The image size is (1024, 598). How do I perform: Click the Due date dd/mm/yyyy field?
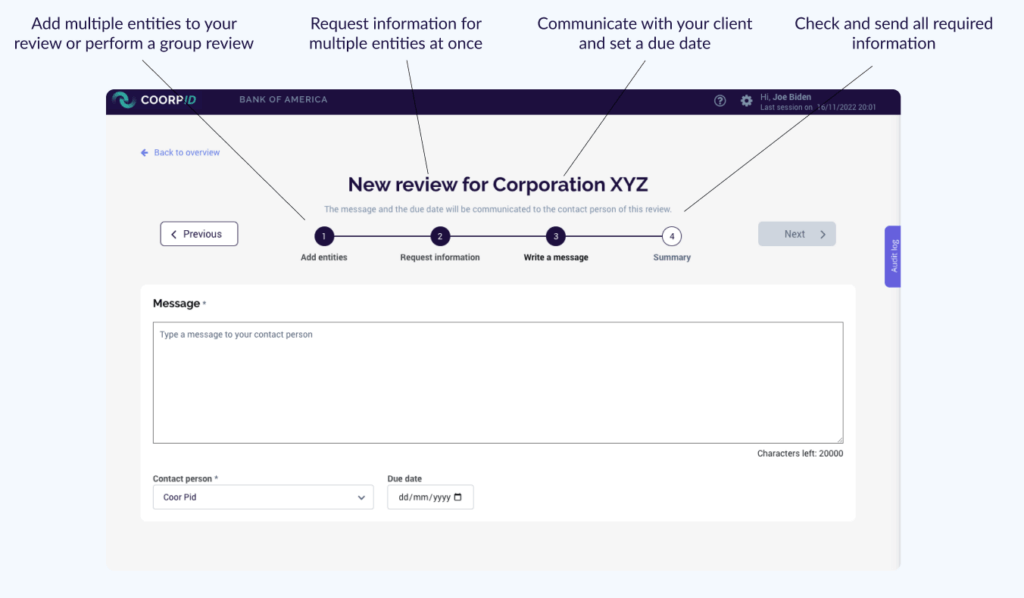pos(423,497)
